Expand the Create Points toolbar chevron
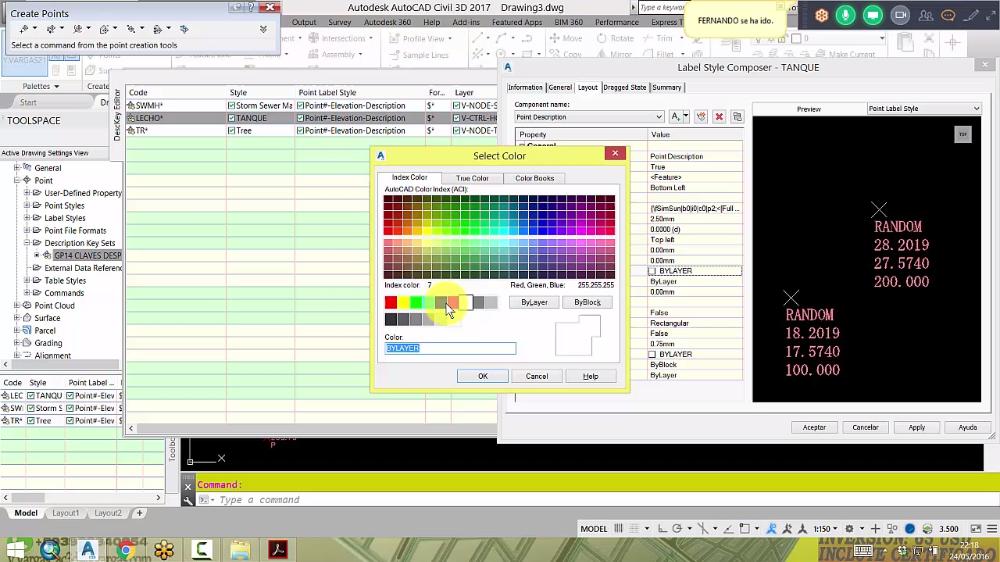Image resolution: width=1000 pixels, height=562 pixels. click(263, 29)
